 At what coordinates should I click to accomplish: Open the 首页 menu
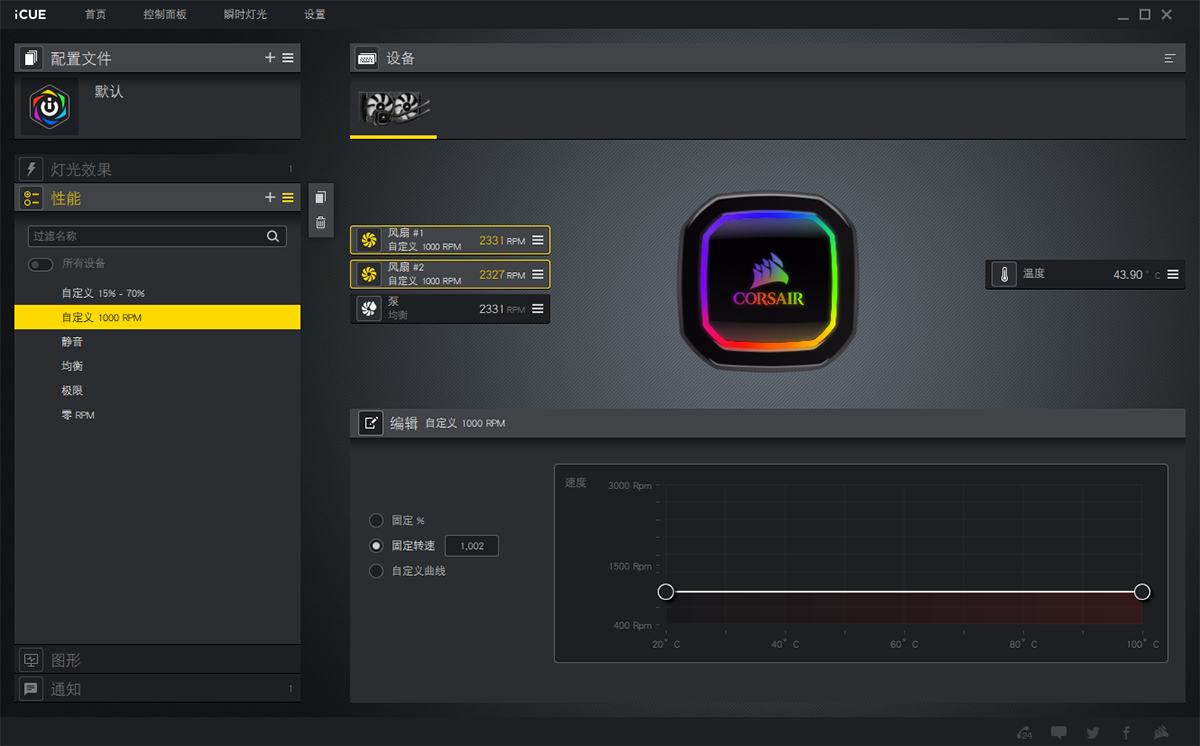click(x=96, y=15)
